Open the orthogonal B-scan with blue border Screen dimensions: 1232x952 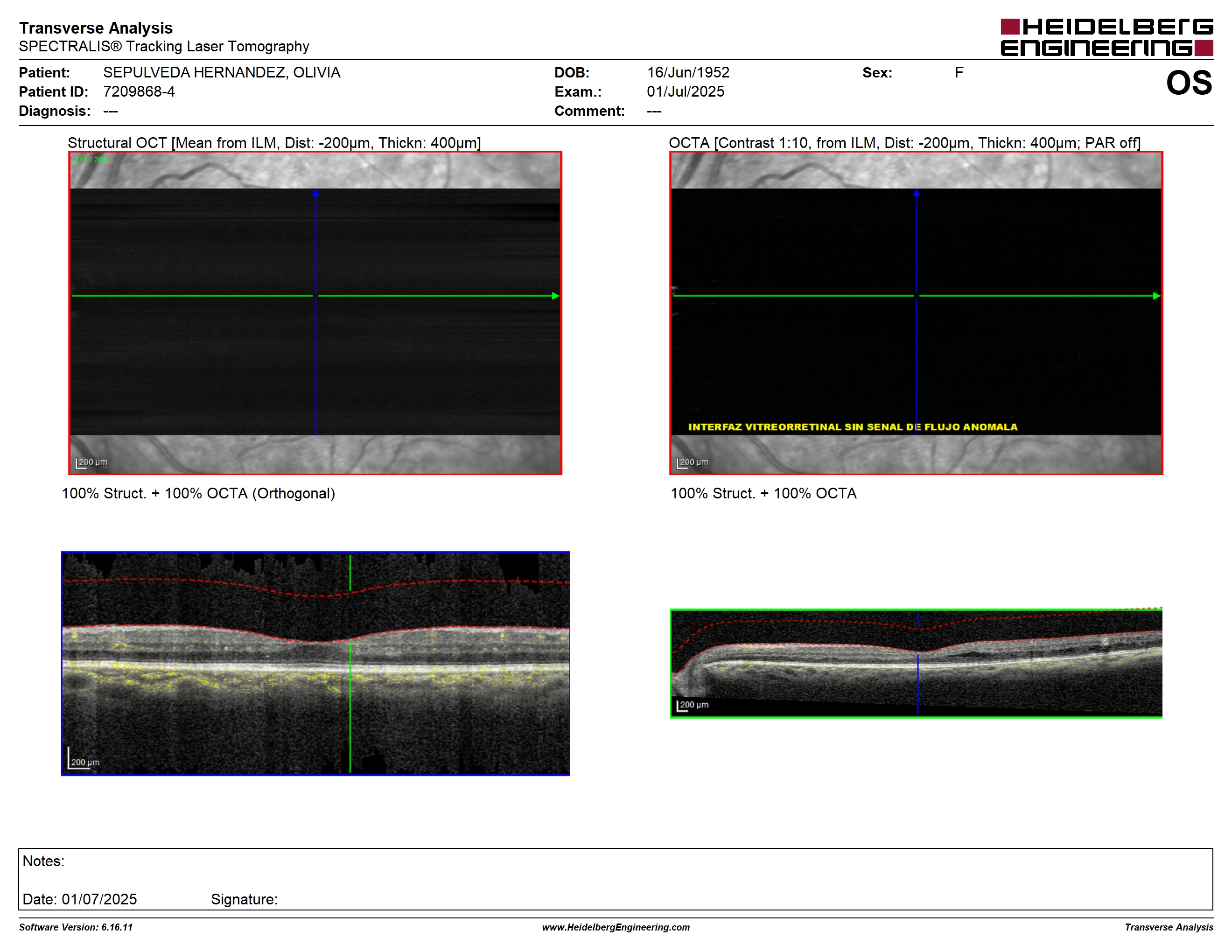315,663
